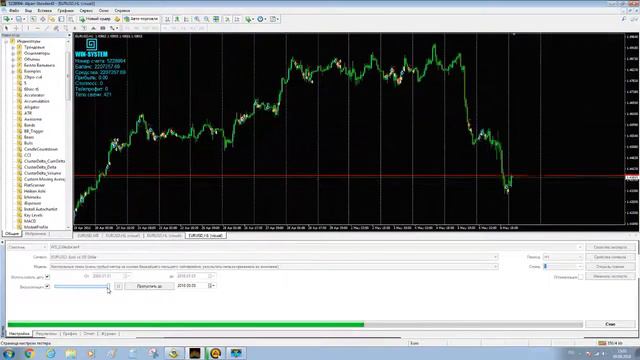Click the Zoom In magnifier icon
Viewport: 640px width, 360px height.
(197, 19)
